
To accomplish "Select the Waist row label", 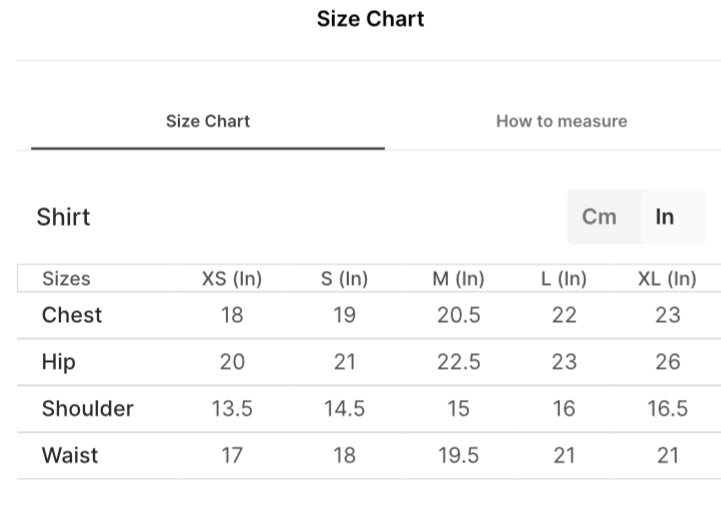I will tap(70, 455).
